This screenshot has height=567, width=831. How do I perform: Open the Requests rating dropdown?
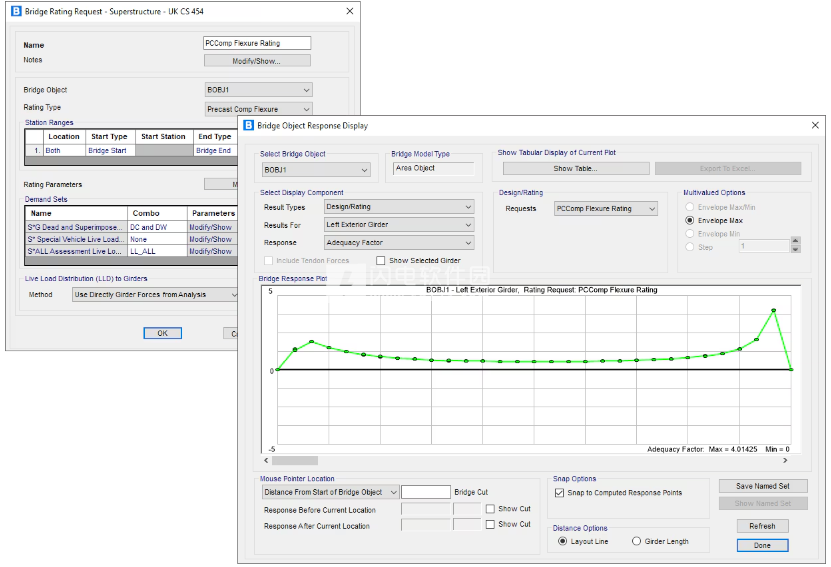pyautogui.click(x=605, y=209)
